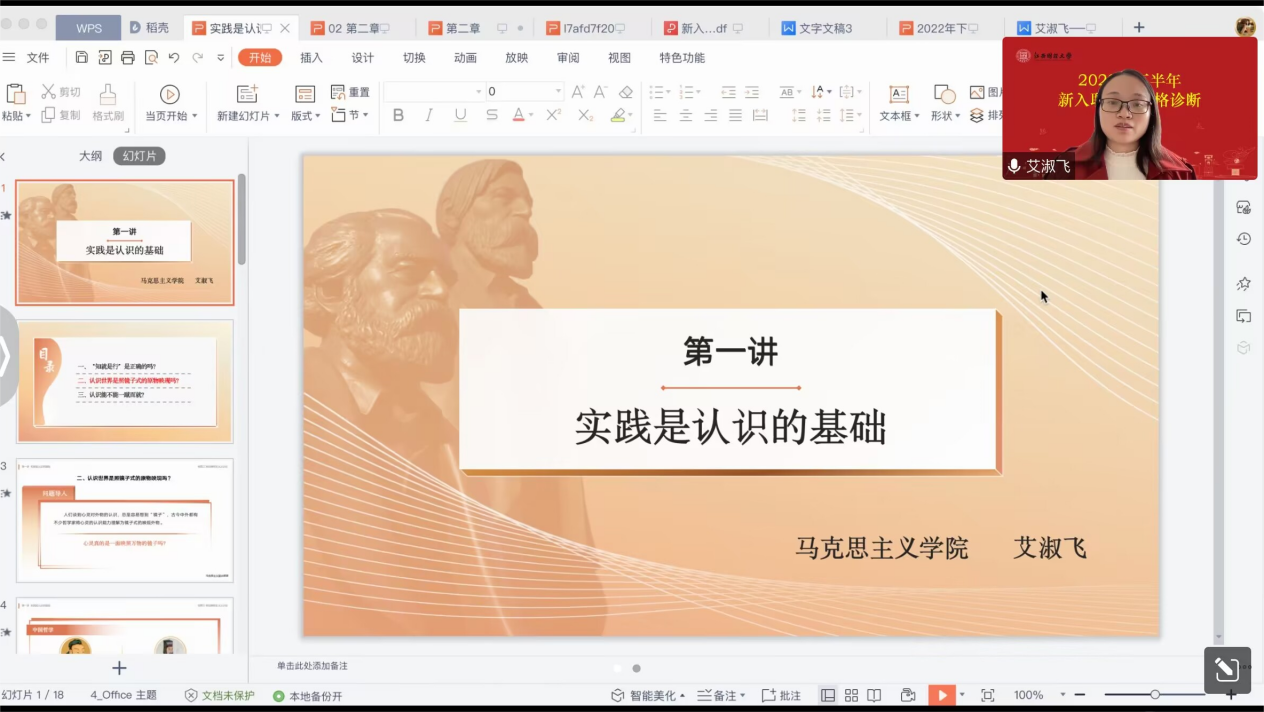The height and width of the screenshot is (712, 1264).
Task: Decrease the paragraph indent
Action: click(x=728, y=92)
